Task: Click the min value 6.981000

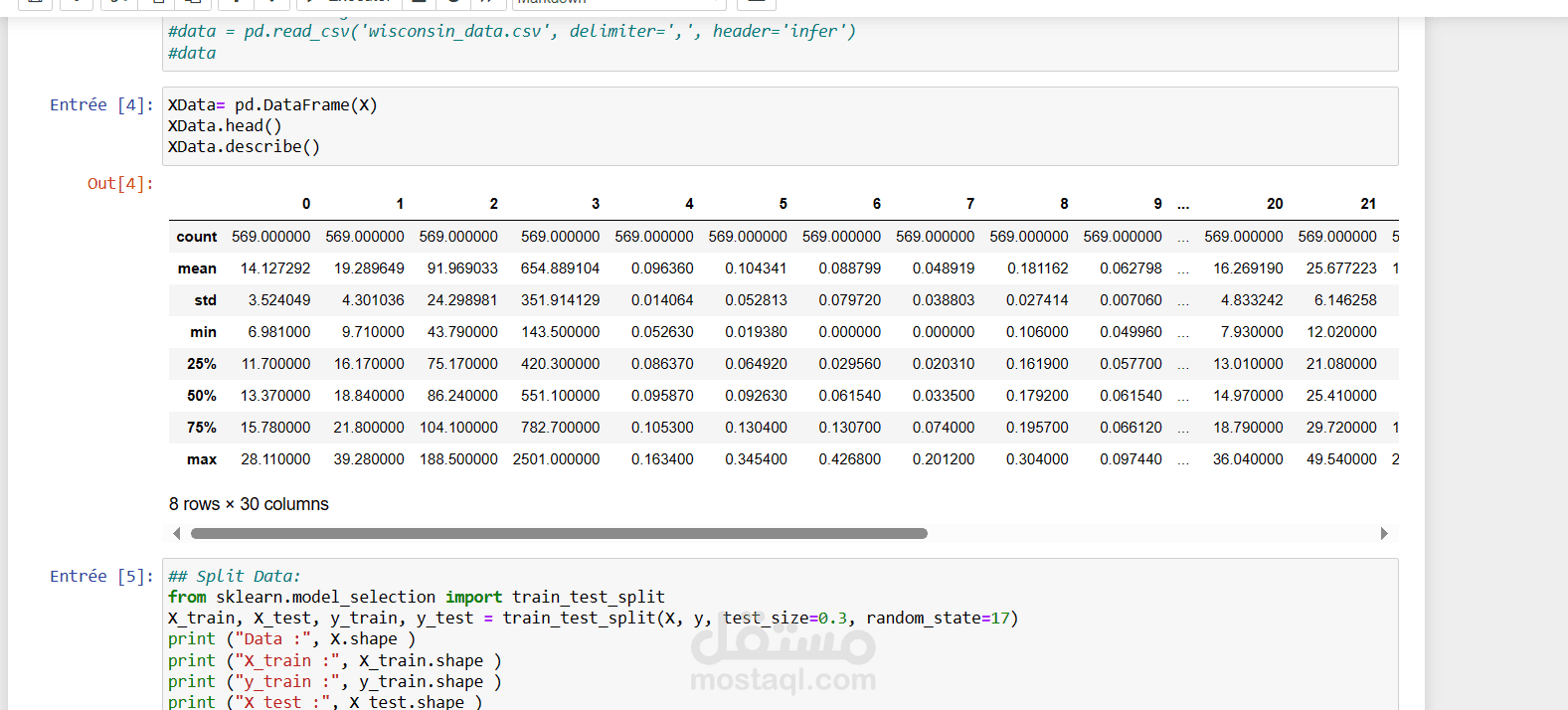Action: (x=279, y=332)
